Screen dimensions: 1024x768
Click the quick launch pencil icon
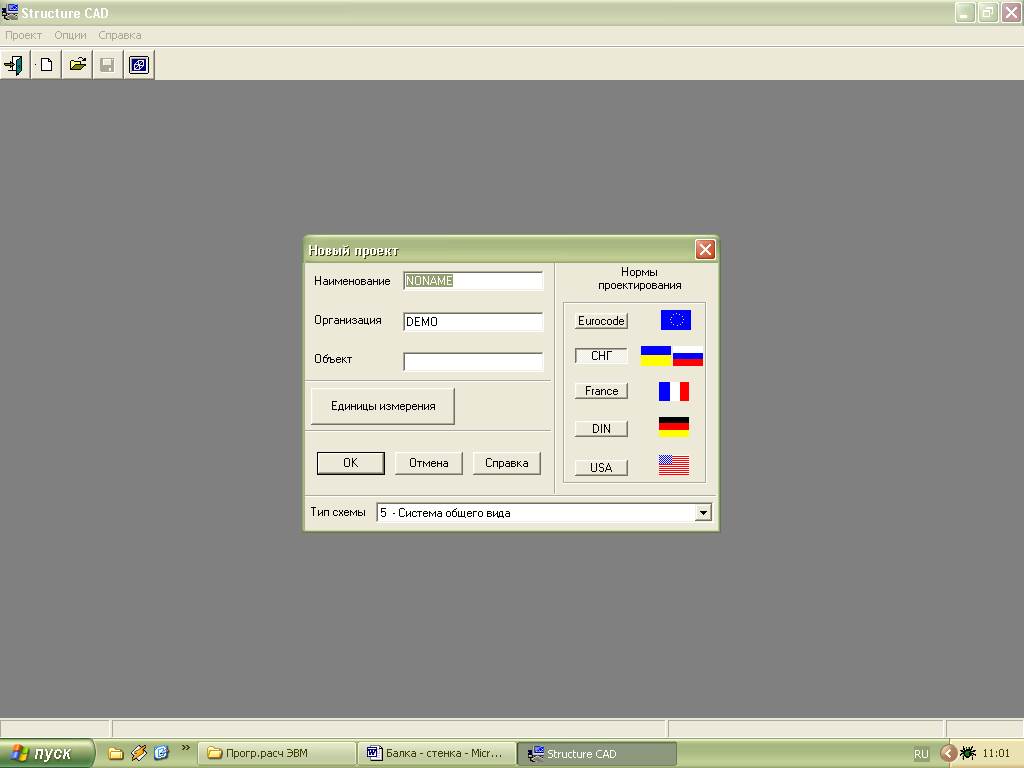click(138, 753)
